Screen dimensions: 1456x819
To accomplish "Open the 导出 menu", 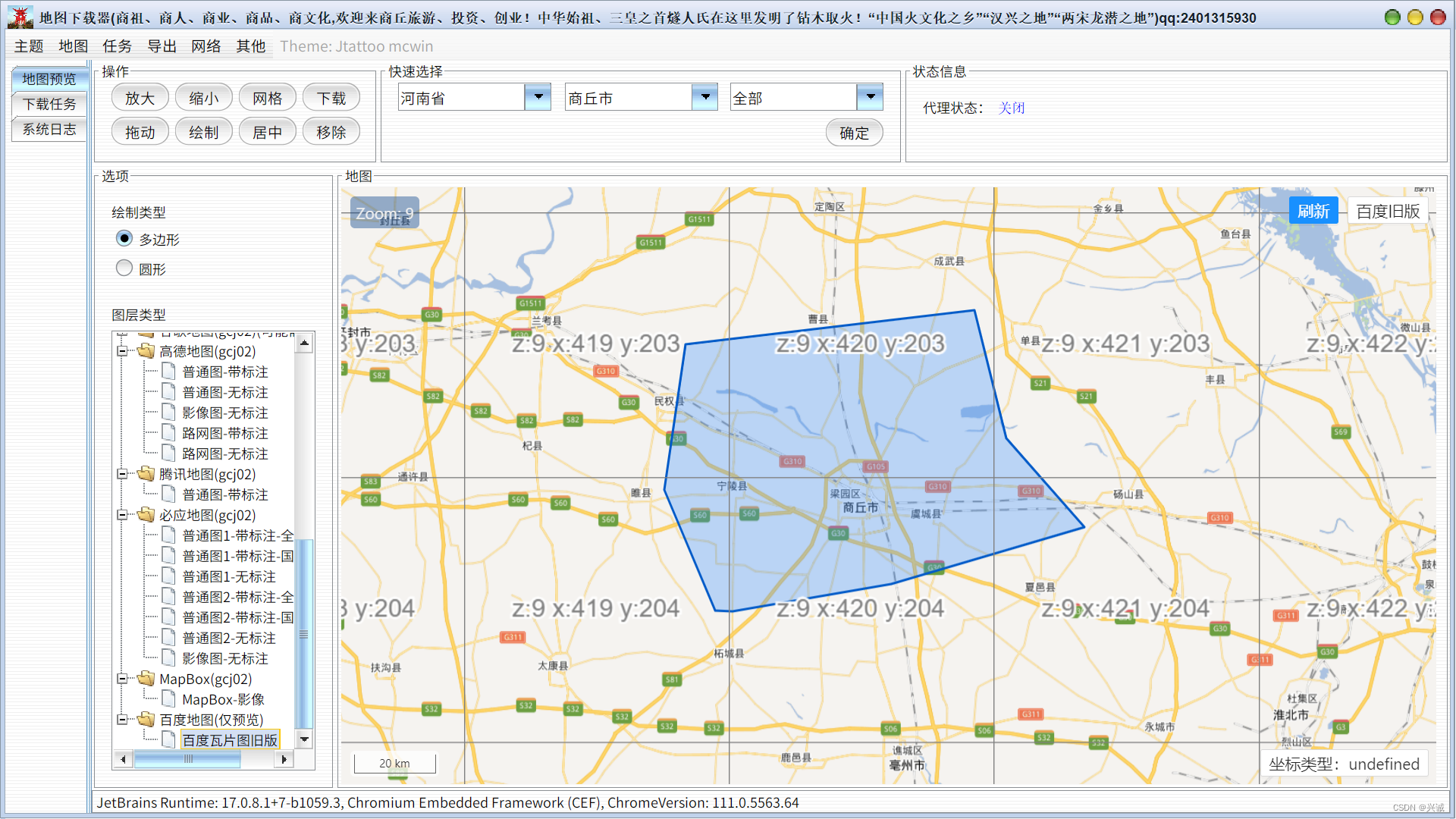I will coord(162,46).
